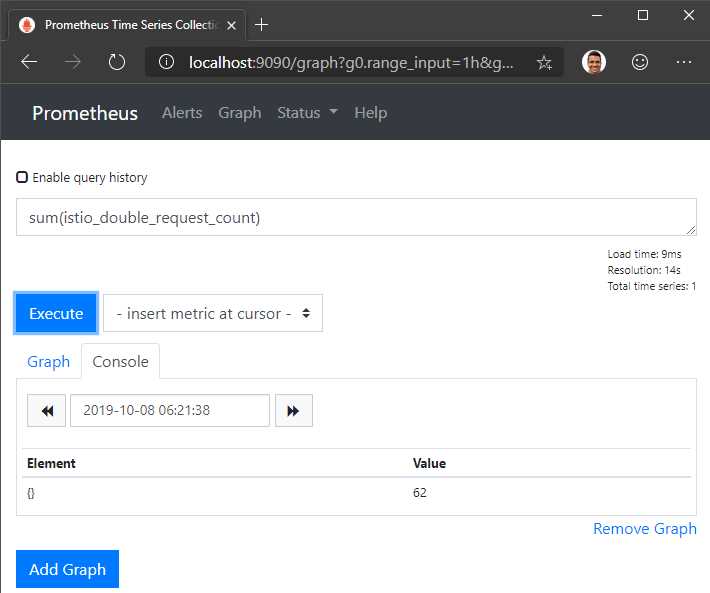Step time forward with fast-forward button
710x593 pixels.
pyautogui.click(x=293, y=411)
